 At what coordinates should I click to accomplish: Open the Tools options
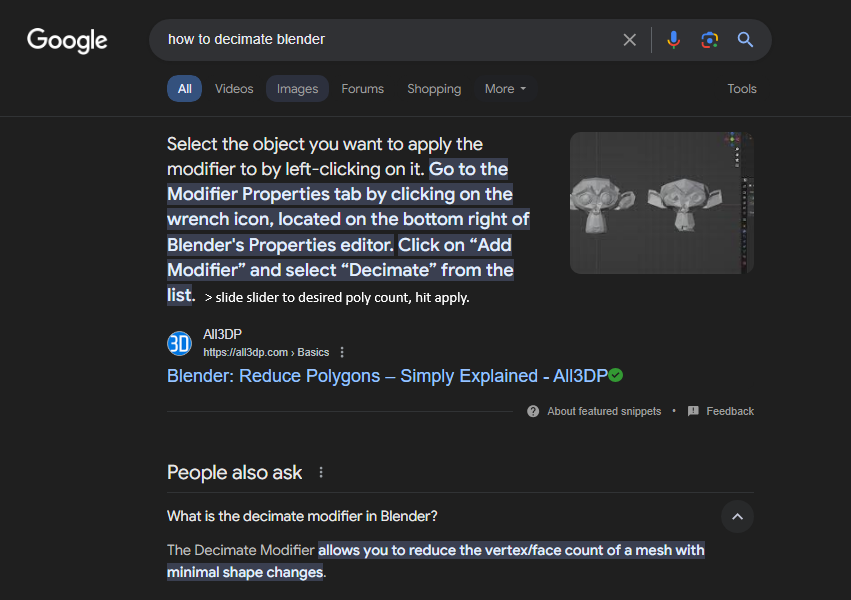coord(742,89)
